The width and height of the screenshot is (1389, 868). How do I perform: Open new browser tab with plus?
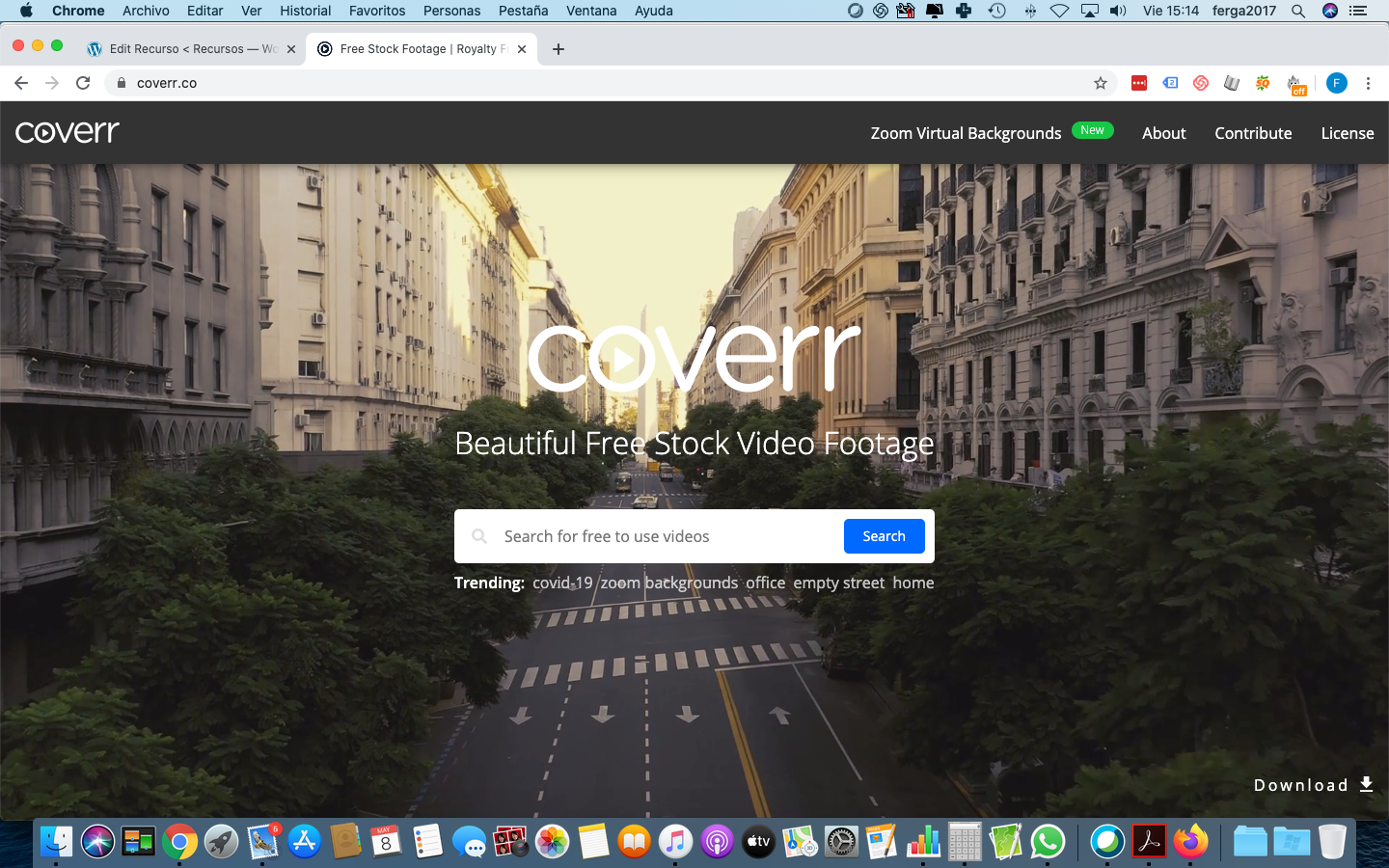(558, 49)
